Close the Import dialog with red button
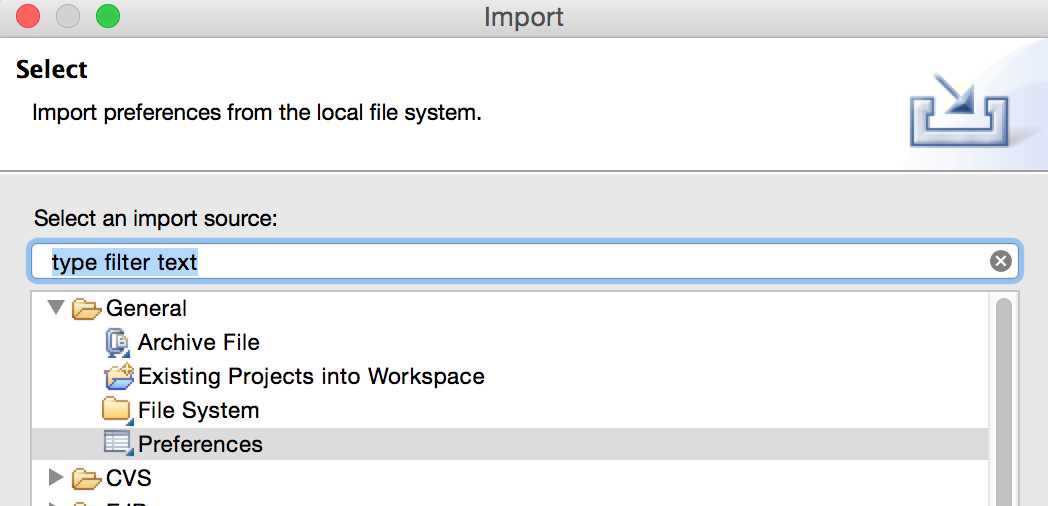 [27, 16]
